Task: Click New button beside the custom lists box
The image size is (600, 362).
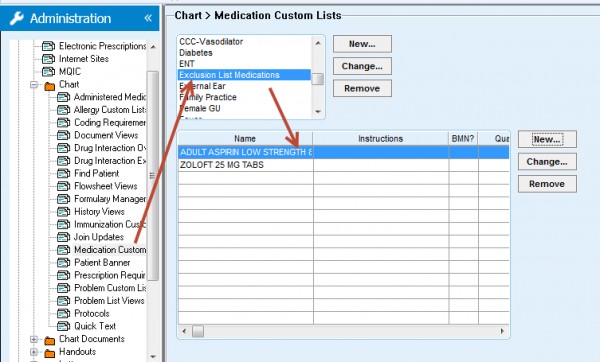Action: point(362,44)
